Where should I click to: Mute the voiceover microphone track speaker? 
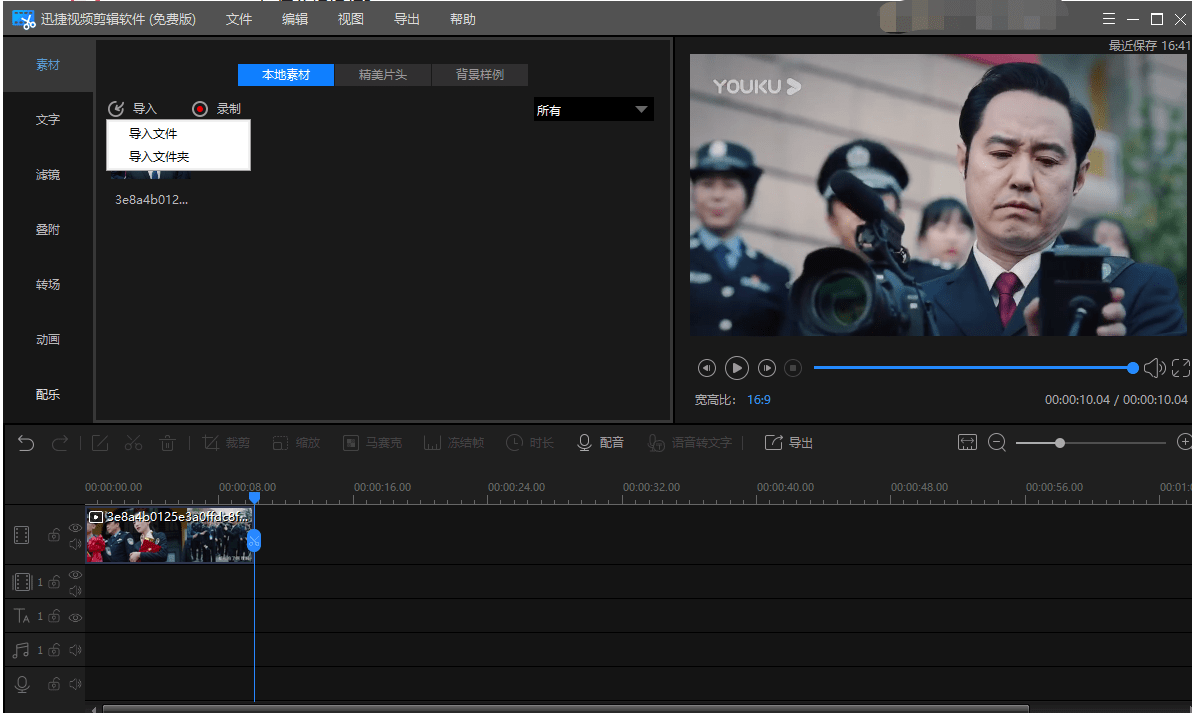click(75, 684)
